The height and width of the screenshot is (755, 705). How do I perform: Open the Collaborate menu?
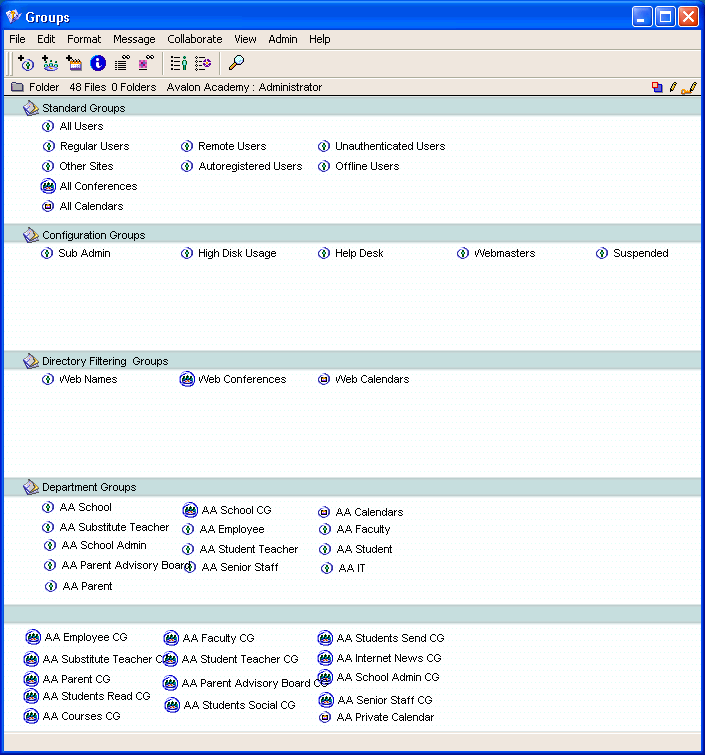pyautogui.click(x=194, y=39)
